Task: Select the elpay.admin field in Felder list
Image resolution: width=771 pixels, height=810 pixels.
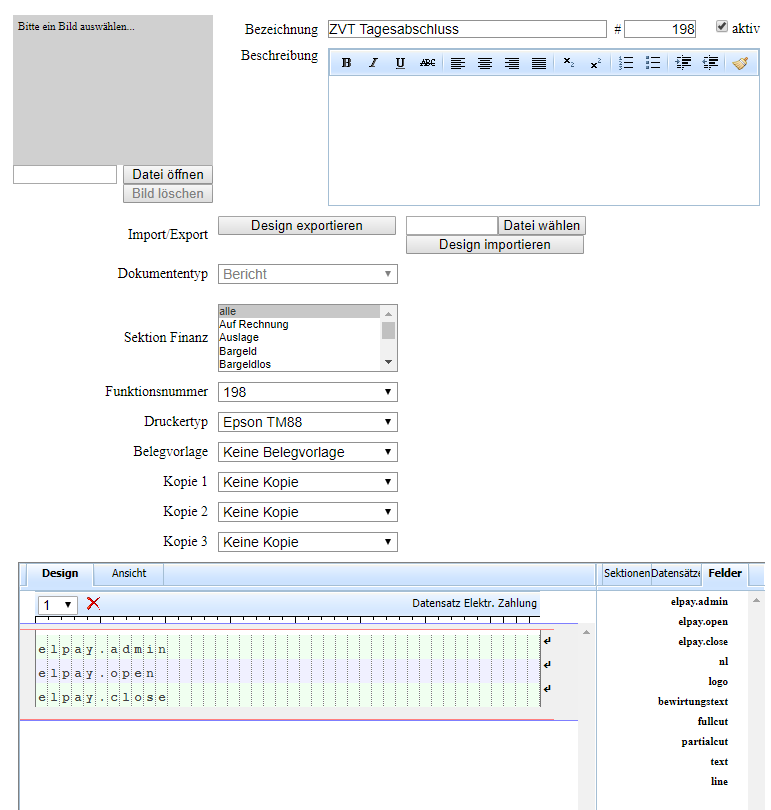Action: pos(699,602)
